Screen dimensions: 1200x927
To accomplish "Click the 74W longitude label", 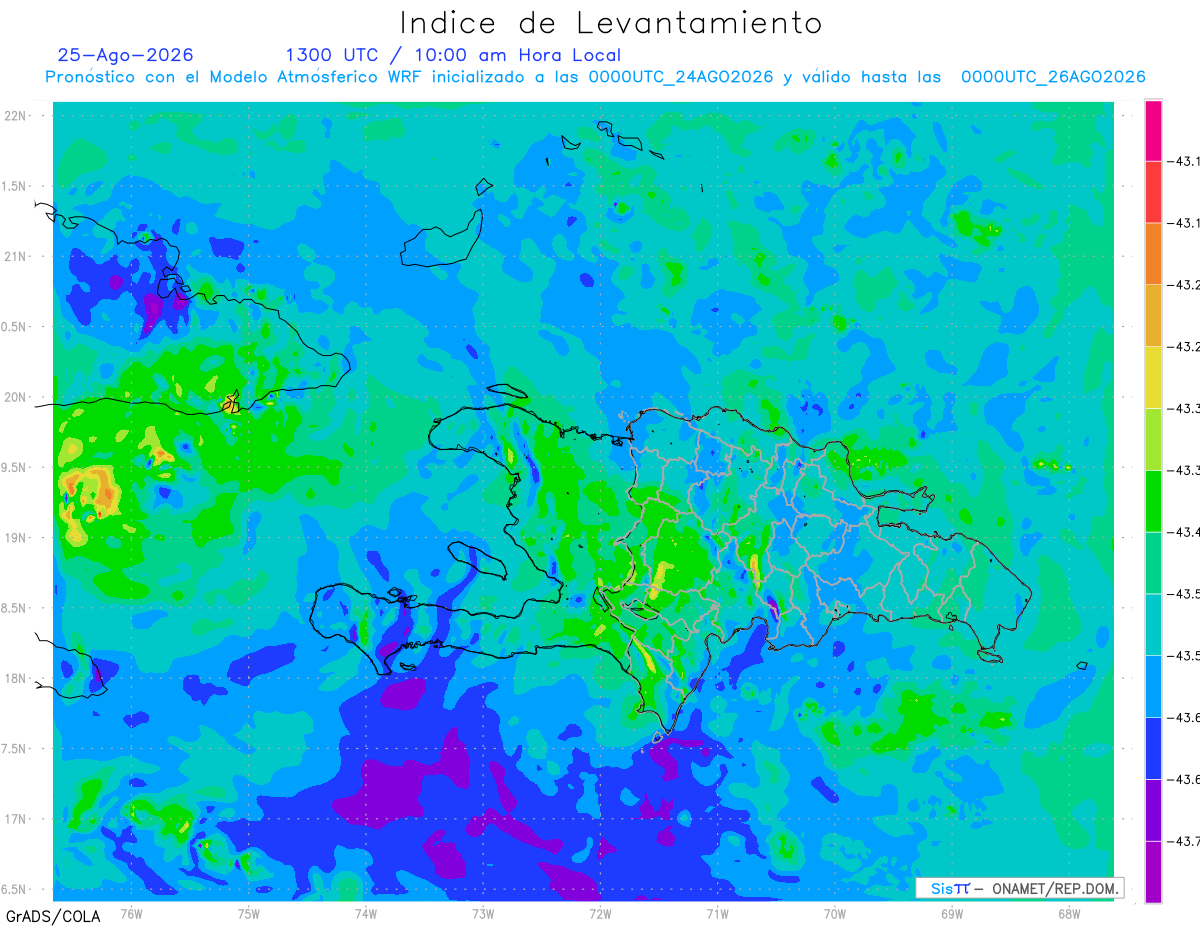I will [366, 913].
